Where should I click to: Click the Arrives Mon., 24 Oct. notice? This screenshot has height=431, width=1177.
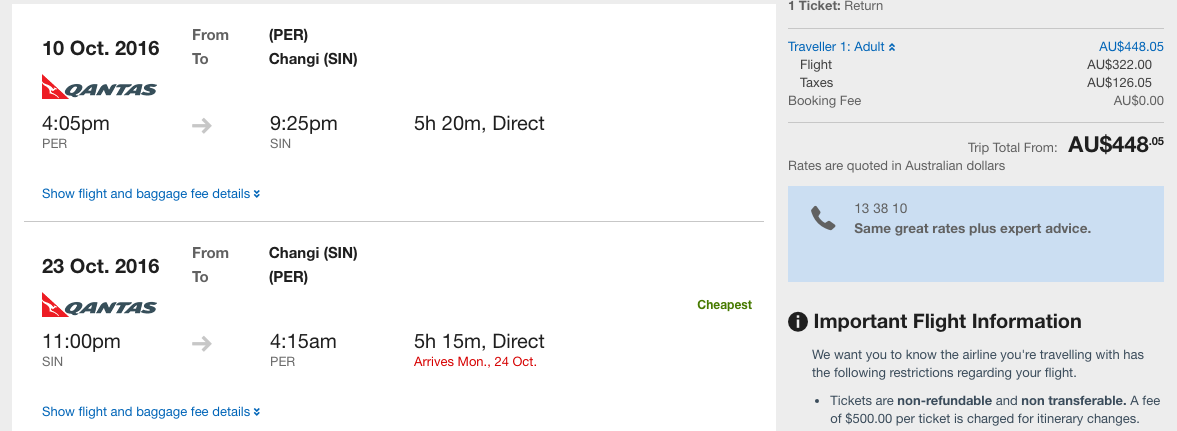[475, 362]
